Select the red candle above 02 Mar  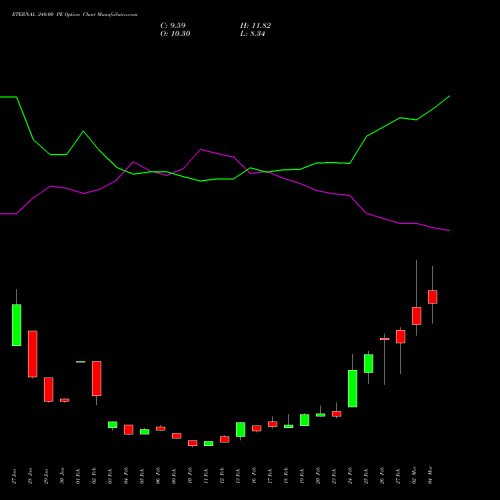coord(417,316)
